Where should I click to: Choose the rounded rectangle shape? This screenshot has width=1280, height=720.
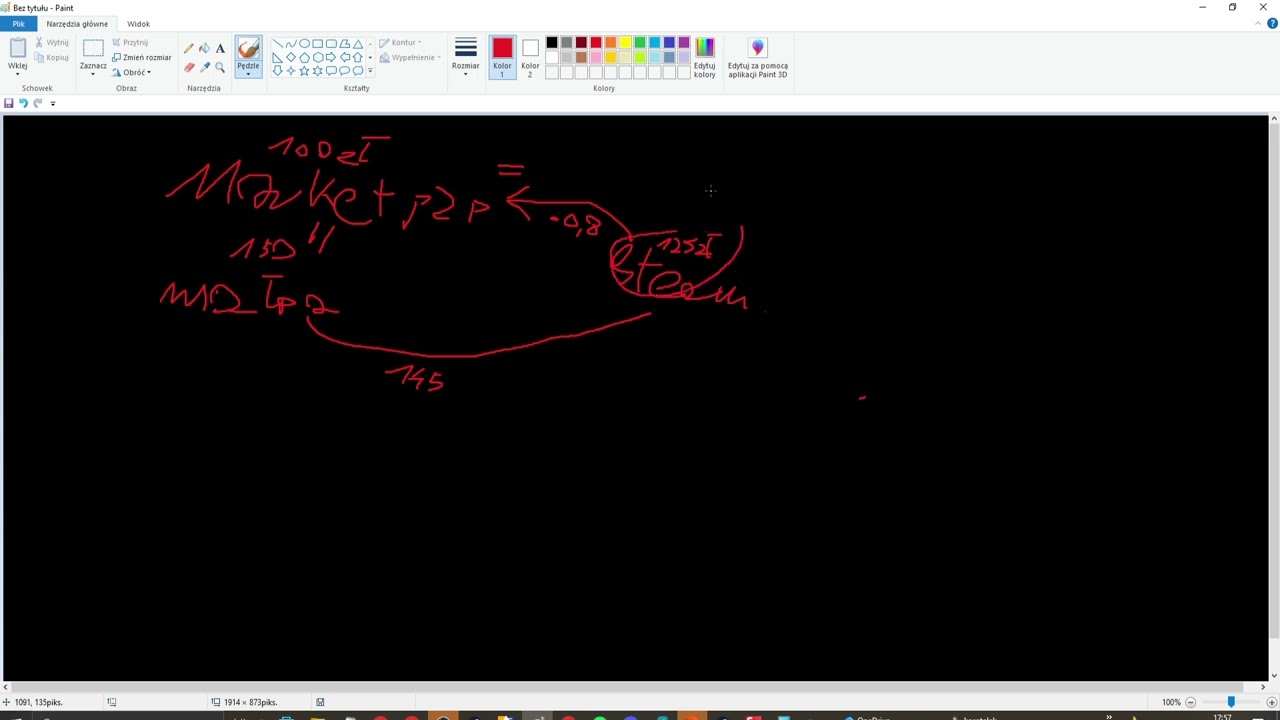click(331, 44)
